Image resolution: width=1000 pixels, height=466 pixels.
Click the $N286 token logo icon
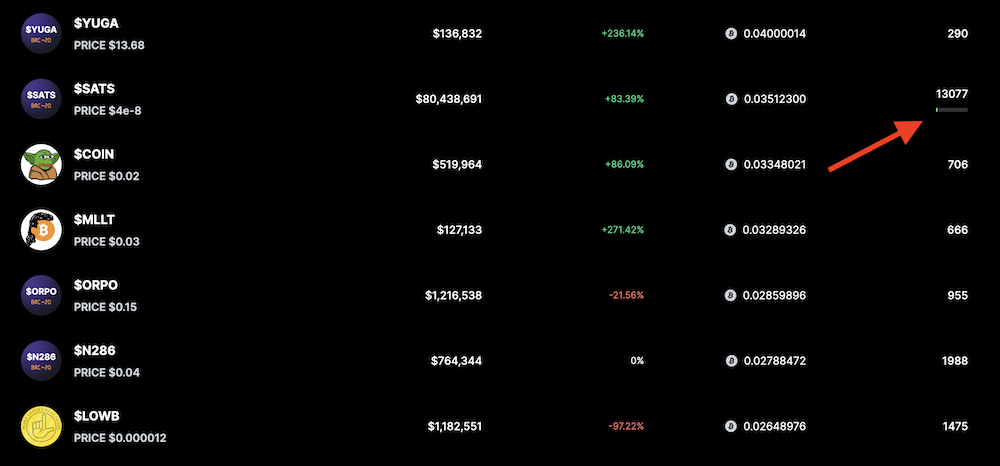[x=42, y=360]
